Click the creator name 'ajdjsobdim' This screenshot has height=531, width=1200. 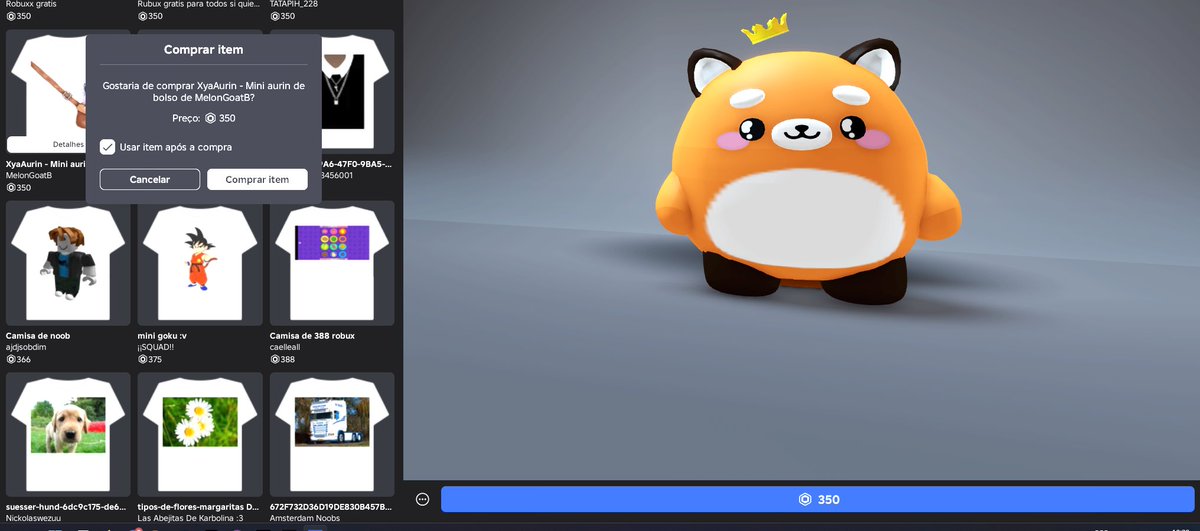tap(27, 347)
